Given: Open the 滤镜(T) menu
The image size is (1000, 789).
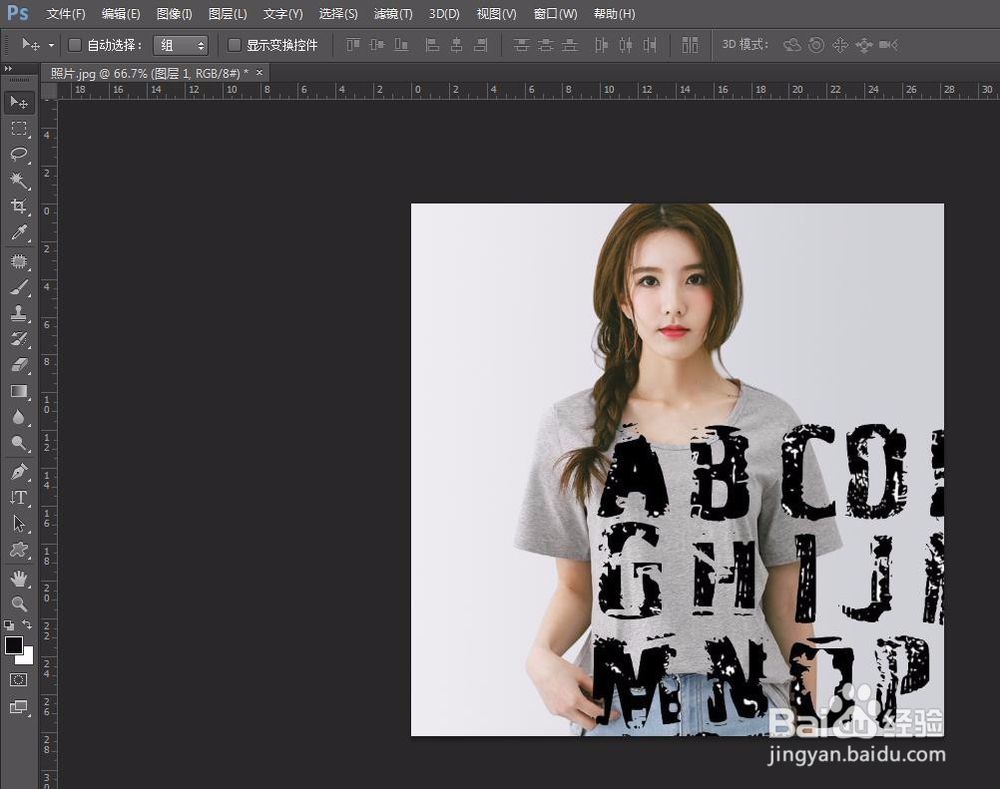Looking at the screenshot, I should (x=393, y=14).
